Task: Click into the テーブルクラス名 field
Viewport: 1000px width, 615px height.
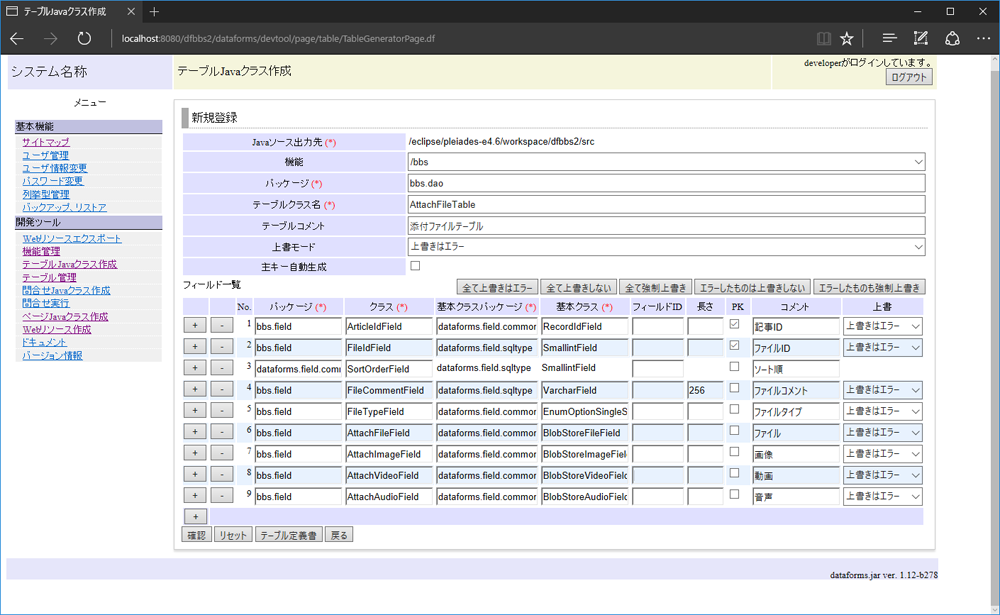Action: pyautogui.click(x=666, y=205)
